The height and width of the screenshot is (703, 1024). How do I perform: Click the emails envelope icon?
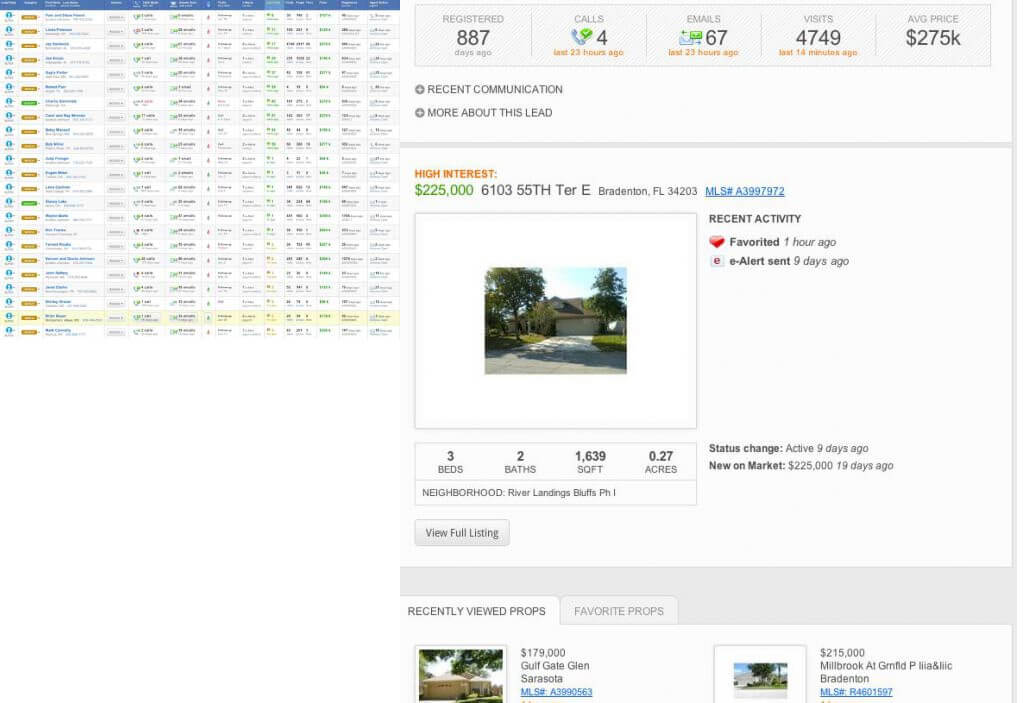[690, 37]
